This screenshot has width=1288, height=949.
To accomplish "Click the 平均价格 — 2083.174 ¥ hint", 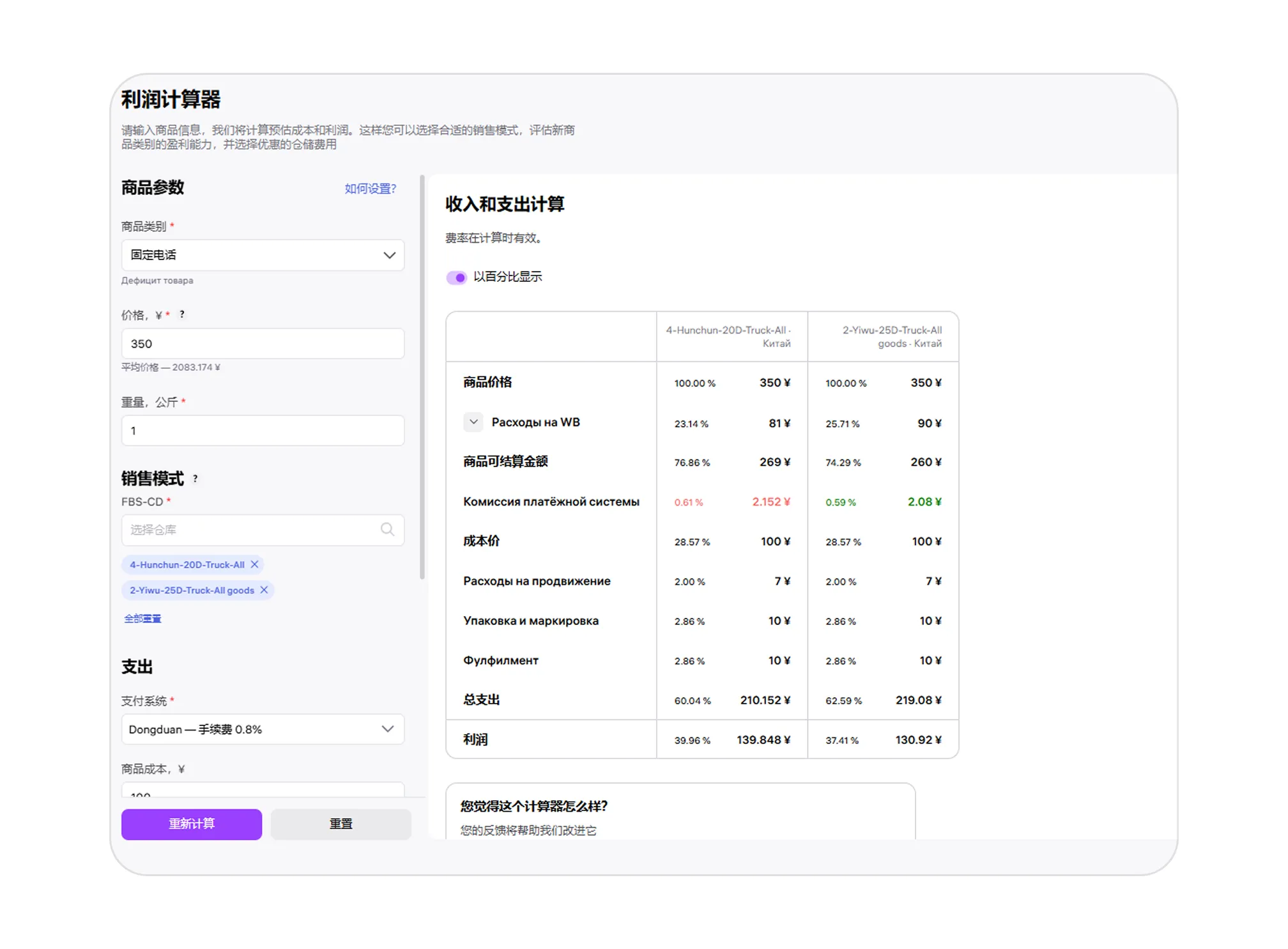I will pyautogui.click(x=171, y=367).
